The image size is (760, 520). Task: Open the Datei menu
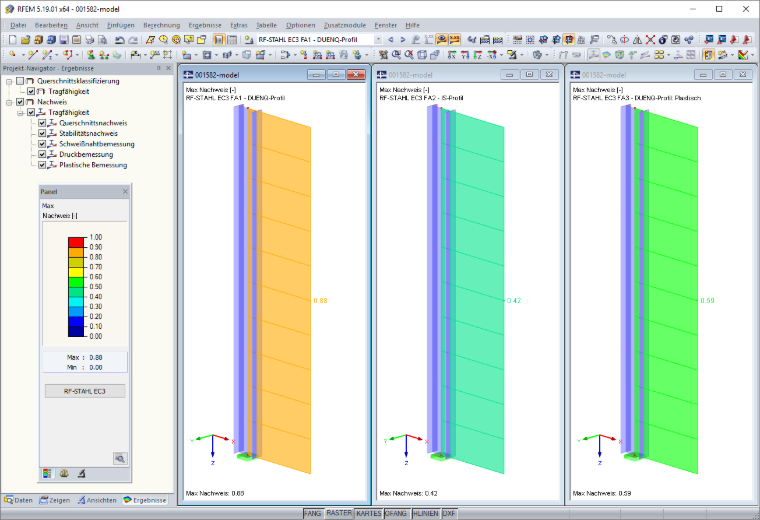pyautogui.click(x=18, y=25)
